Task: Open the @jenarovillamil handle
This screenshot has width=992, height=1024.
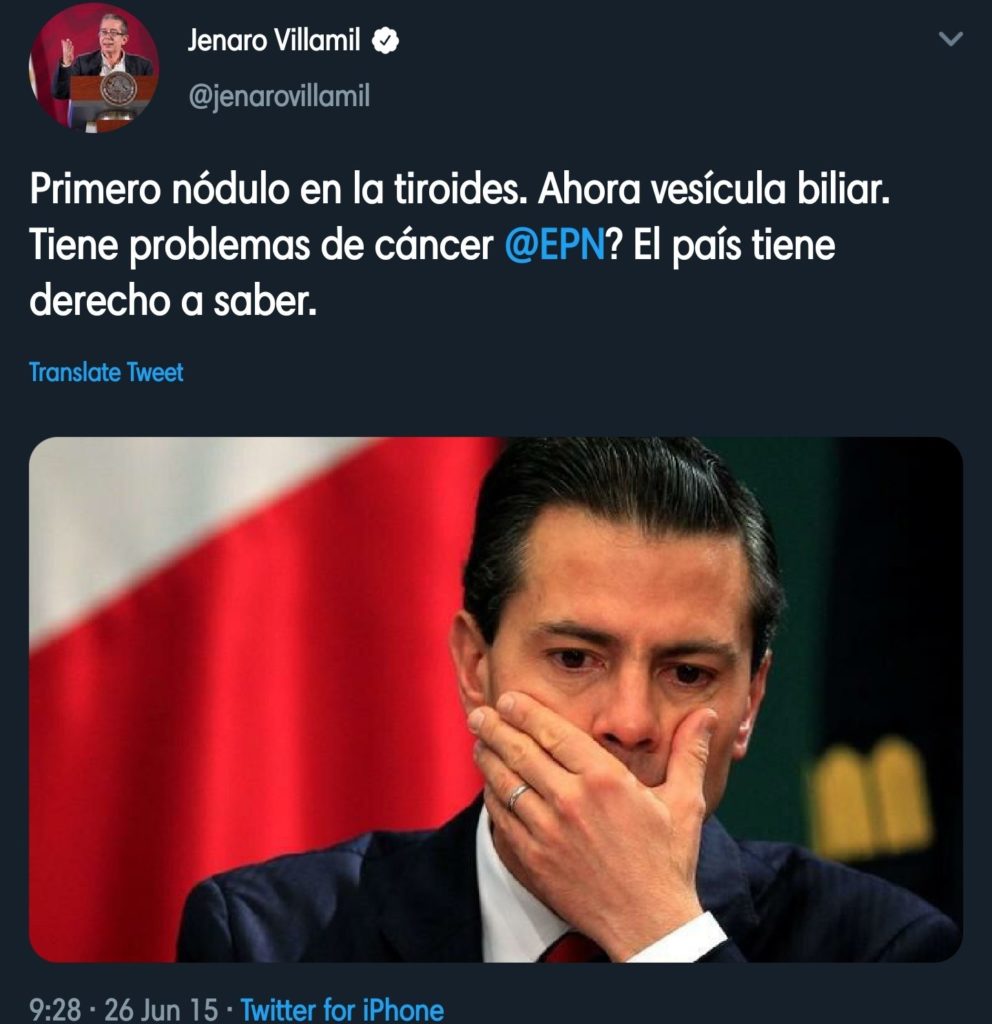Action: point(279,96)
